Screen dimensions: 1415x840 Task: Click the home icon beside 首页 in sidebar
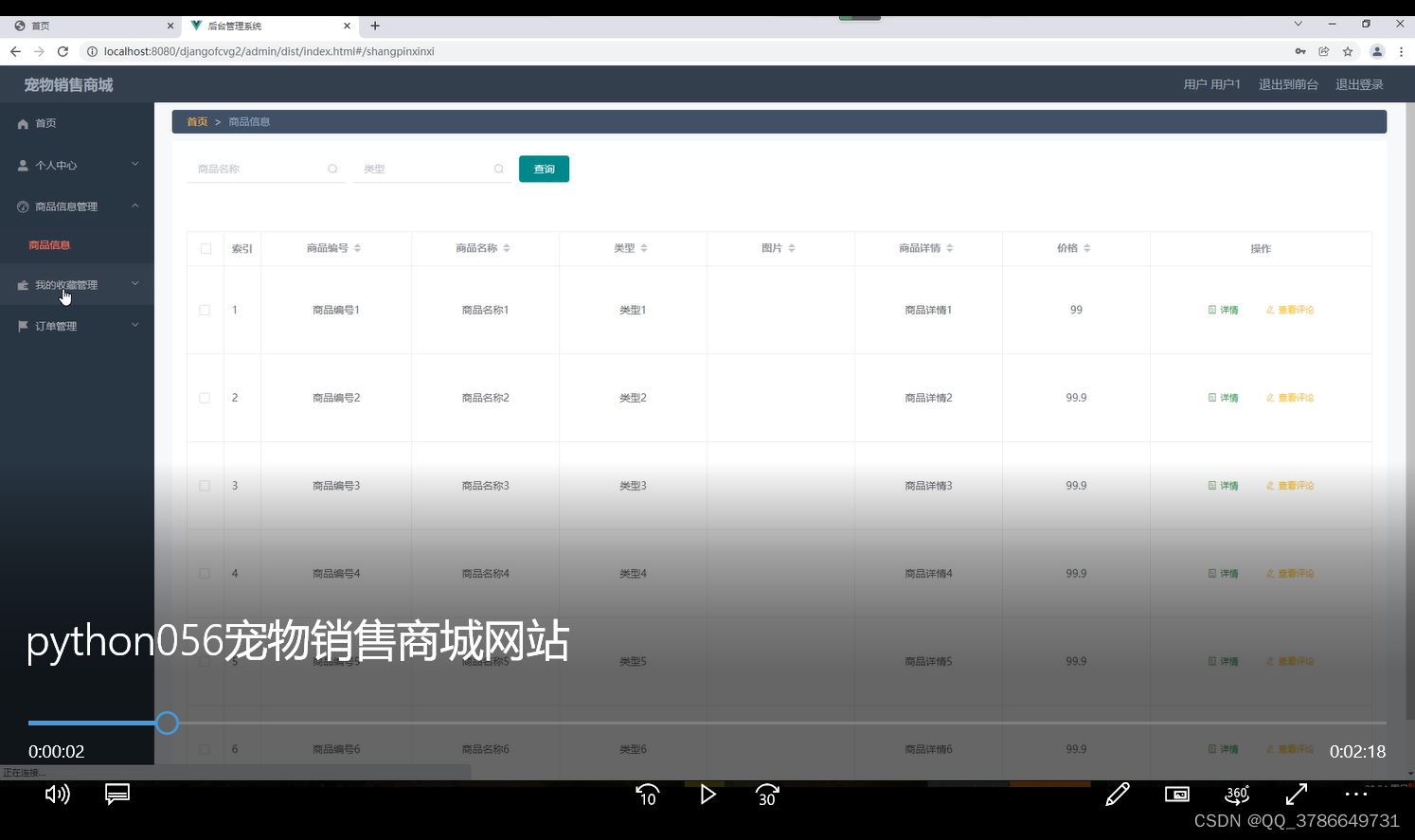[x=23, y=124]
